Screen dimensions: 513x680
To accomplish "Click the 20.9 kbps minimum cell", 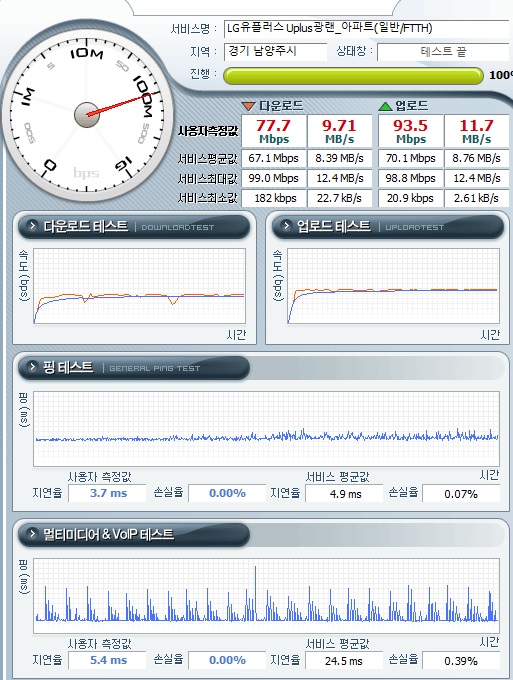I will 411,198.
